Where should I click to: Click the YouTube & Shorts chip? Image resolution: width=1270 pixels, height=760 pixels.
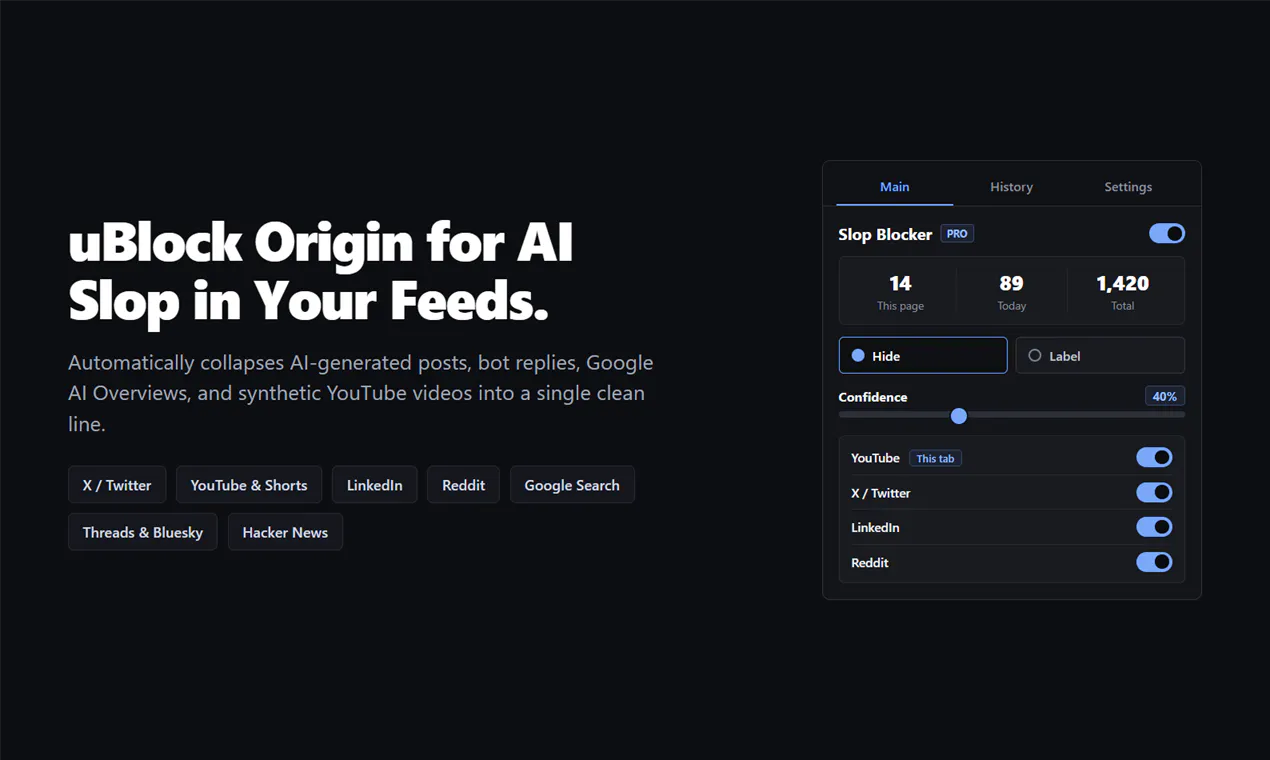[x=249, y=485]
